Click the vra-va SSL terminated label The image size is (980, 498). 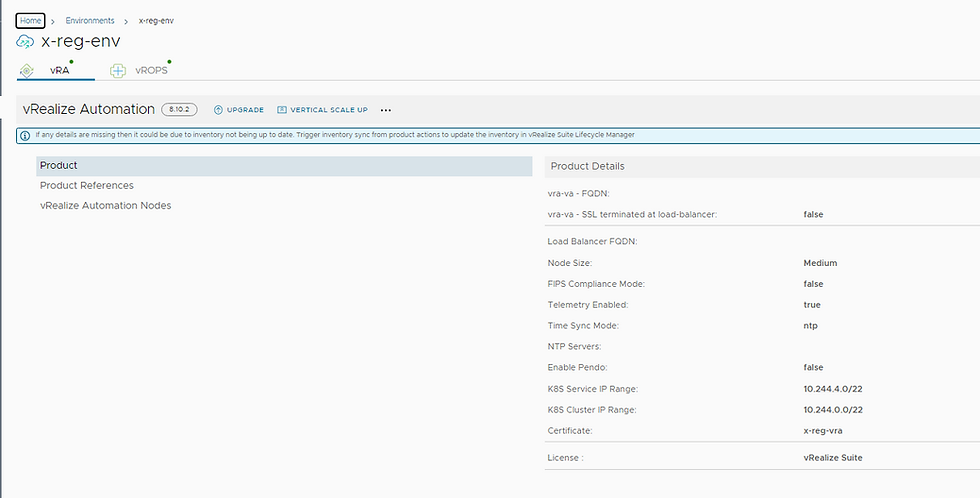[x=632, y=214]
